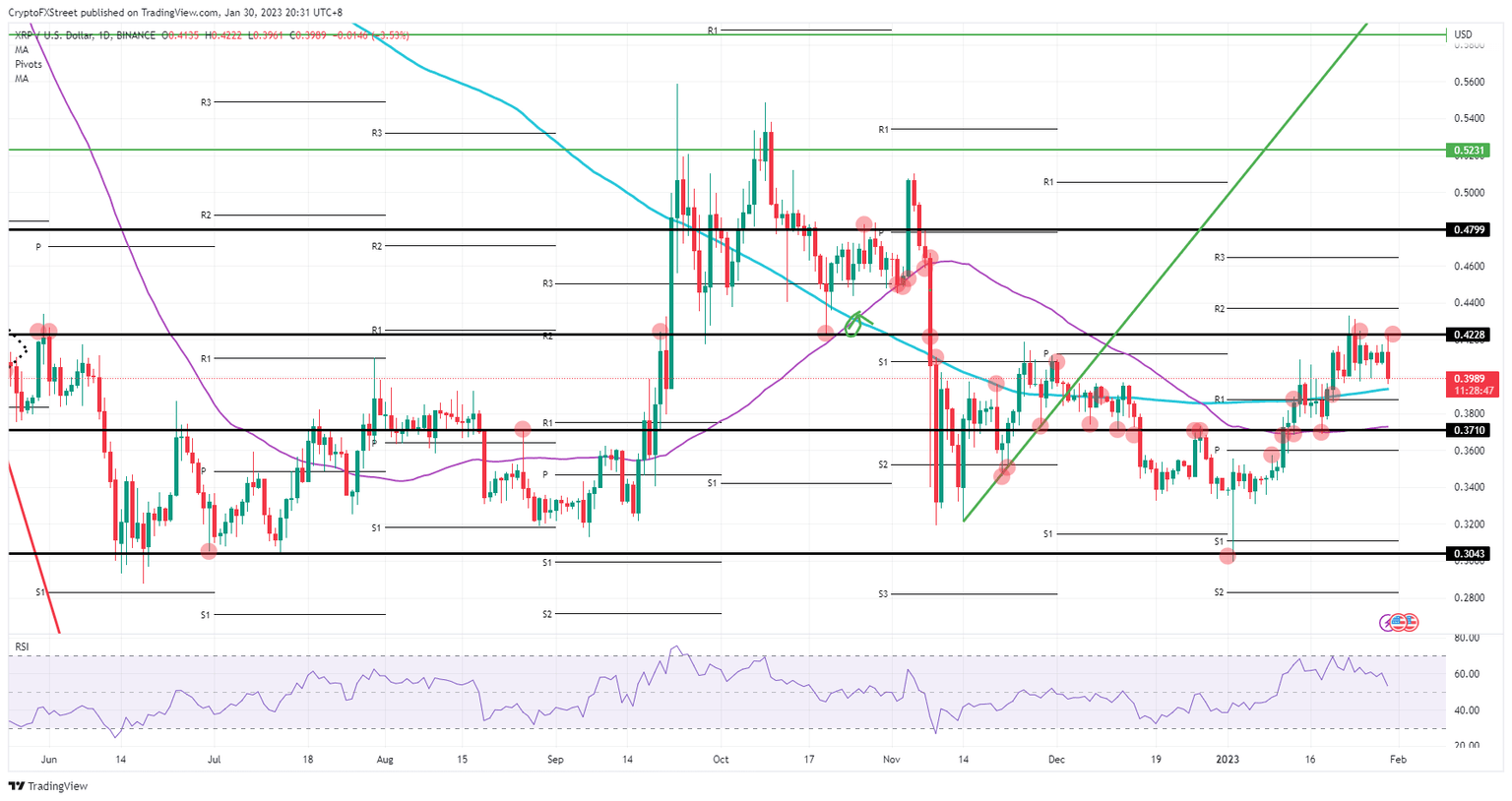This screenshot has height=801, width=1512.
Task: Open the RSI indicator legend options
Action: pos(21,645)
